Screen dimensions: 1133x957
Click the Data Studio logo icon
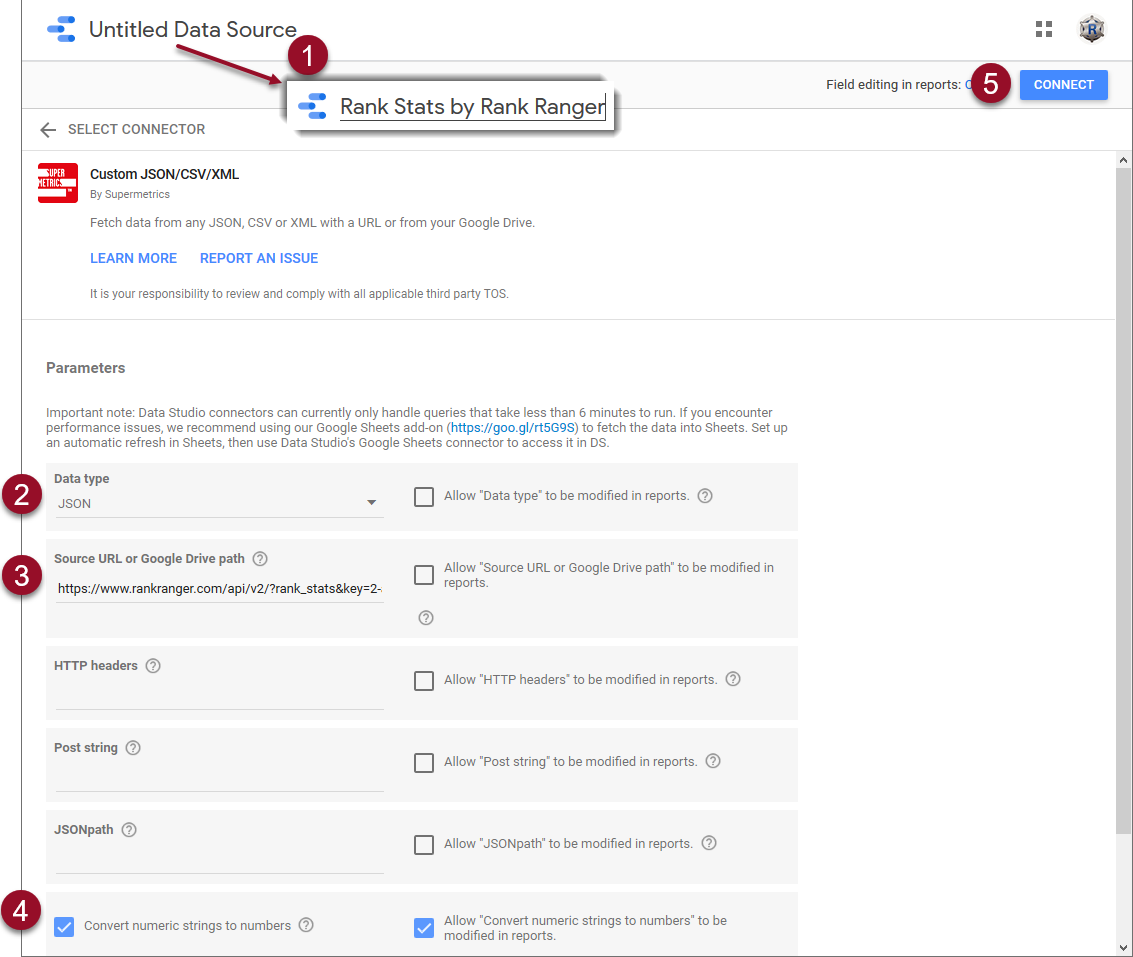(x=61, y=29)
